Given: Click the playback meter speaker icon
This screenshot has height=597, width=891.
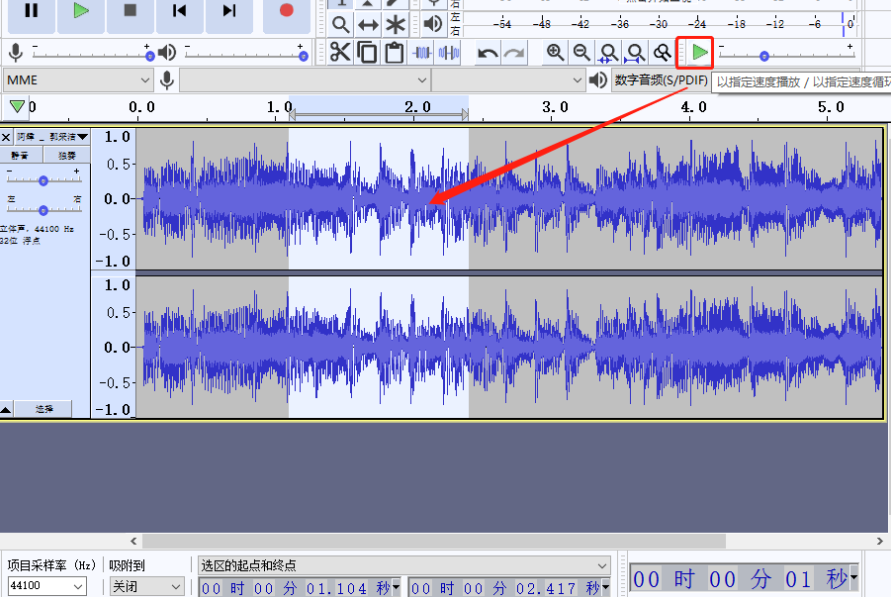Looking at the screenshot, I should (433, 24).
